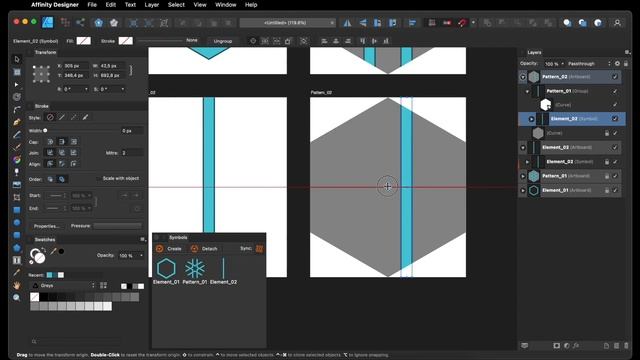This screenshot has height=360, width=640.
Task: Click the Flip Horizontal toolbar icon
Action: [347, 23]
